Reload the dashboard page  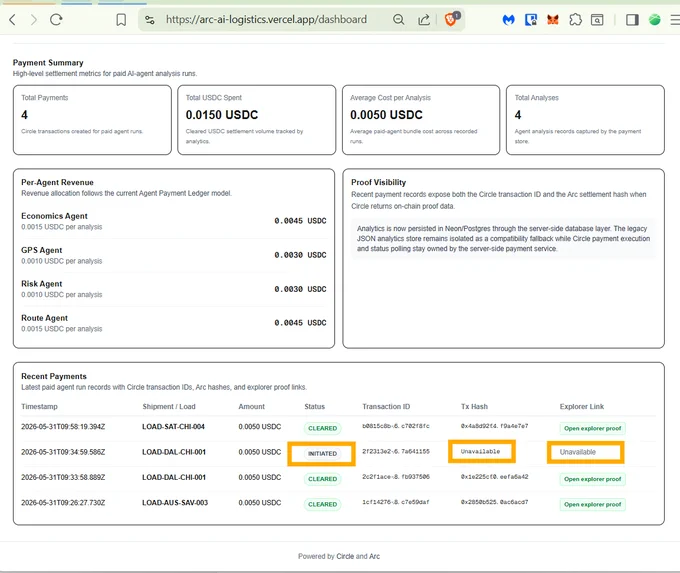56,20
